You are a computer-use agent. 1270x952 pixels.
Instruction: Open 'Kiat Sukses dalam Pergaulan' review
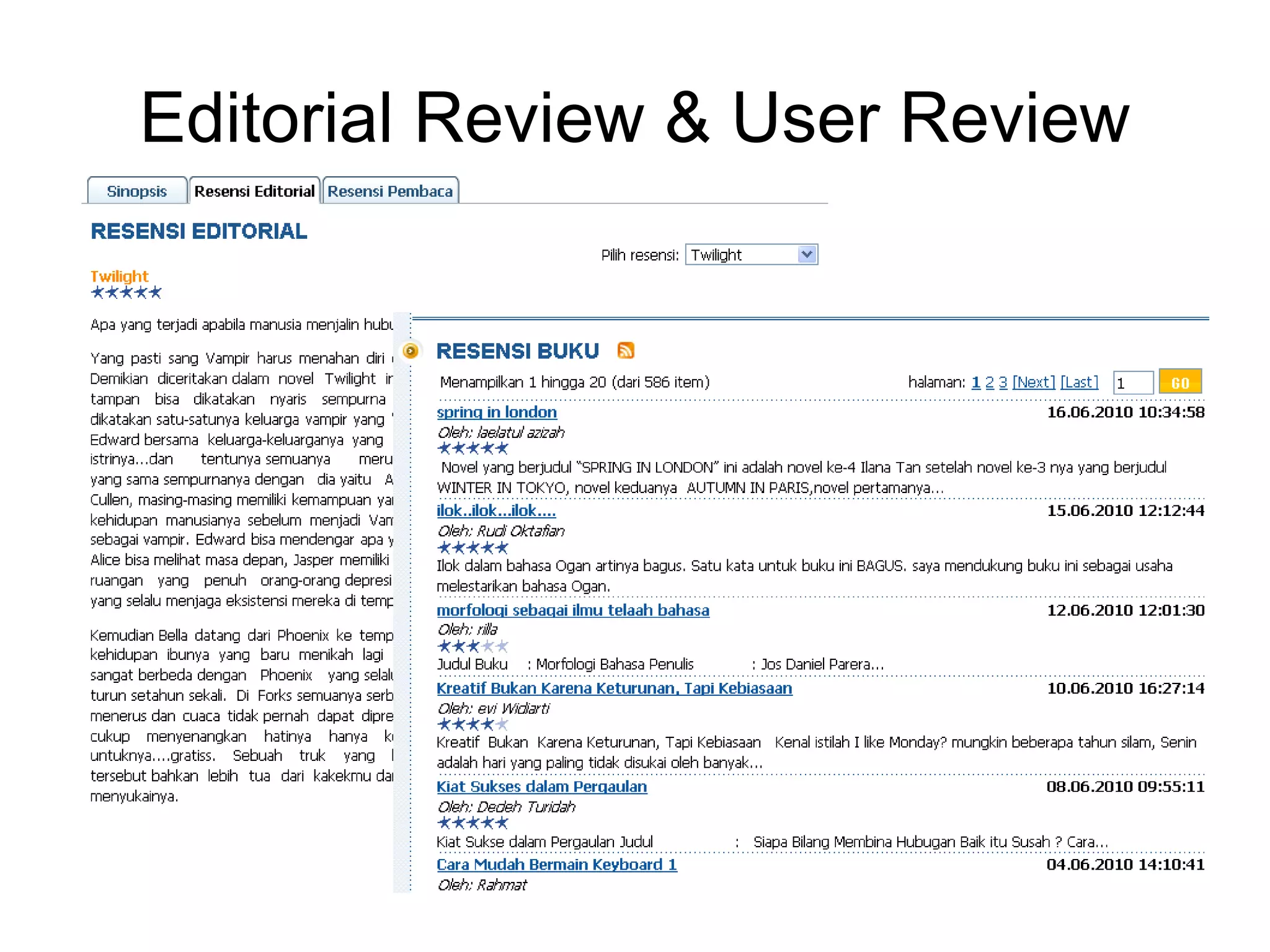[542, 787]
